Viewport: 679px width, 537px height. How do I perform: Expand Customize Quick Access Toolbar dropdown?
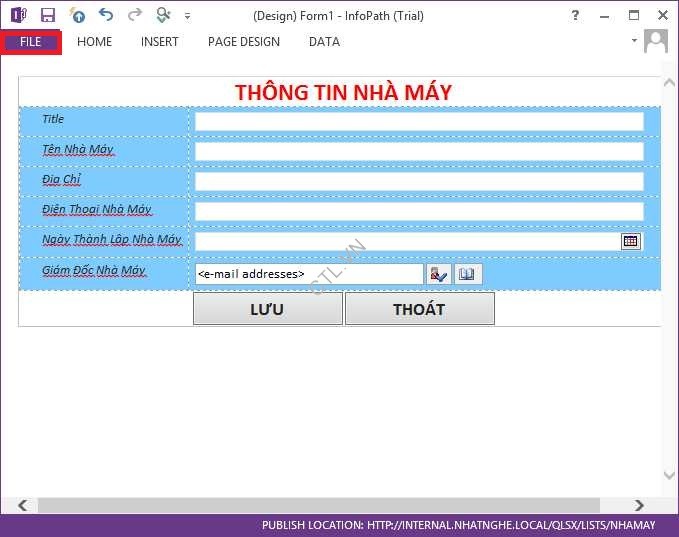(187, 16)
